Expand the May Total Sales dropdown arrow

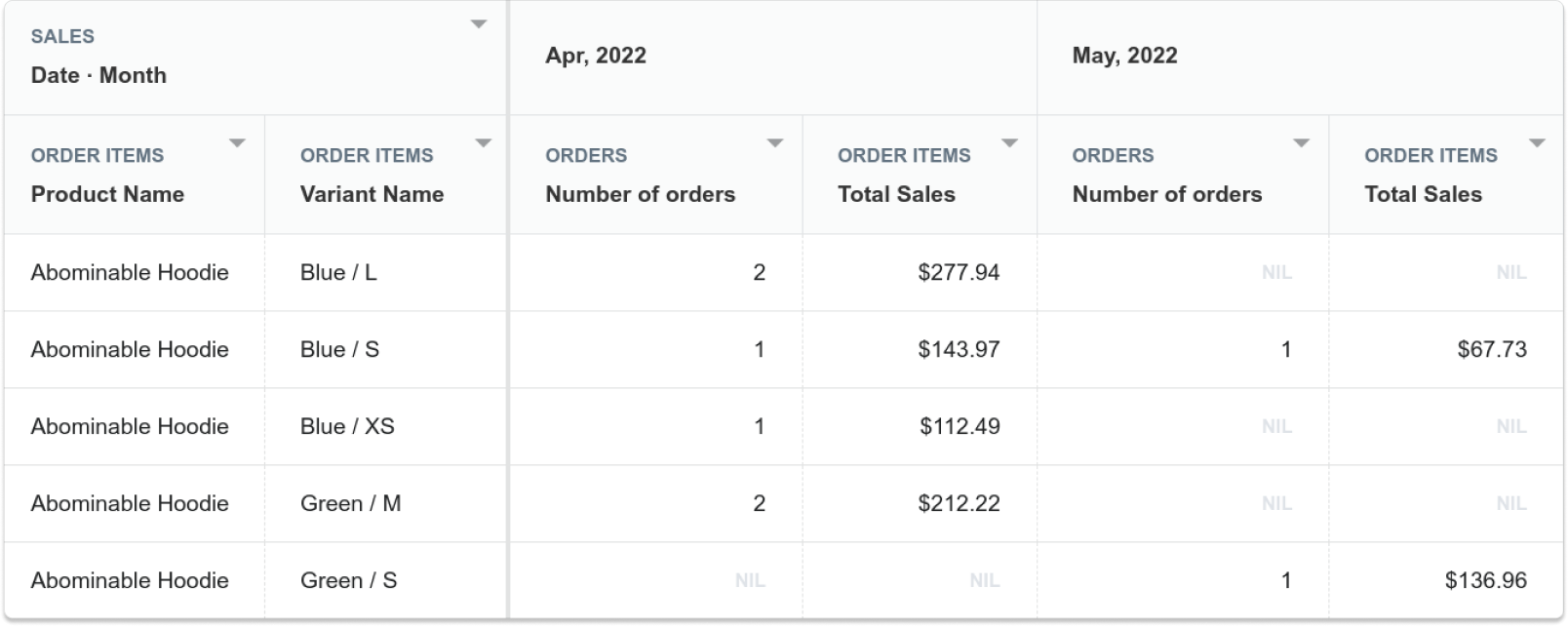[1538, 143]
